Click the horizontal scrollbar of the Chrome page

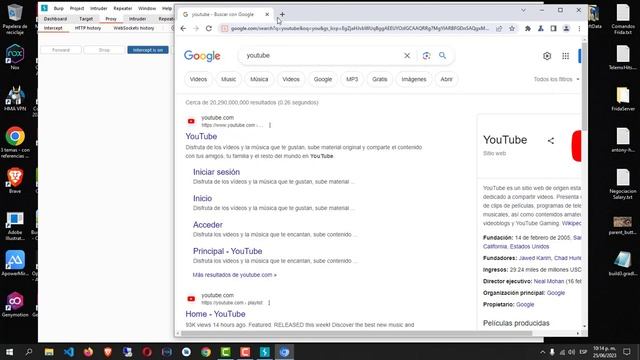coord(357,333)
